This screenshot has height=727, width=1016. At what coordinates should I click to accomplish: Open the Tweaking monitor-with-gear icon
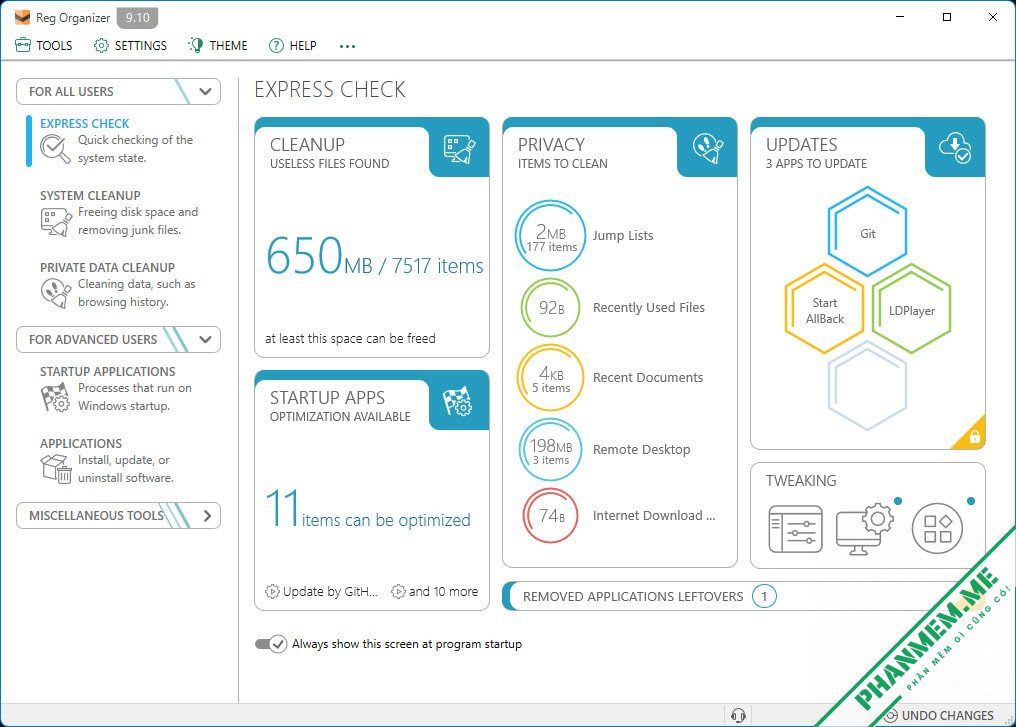coord(864,529)
